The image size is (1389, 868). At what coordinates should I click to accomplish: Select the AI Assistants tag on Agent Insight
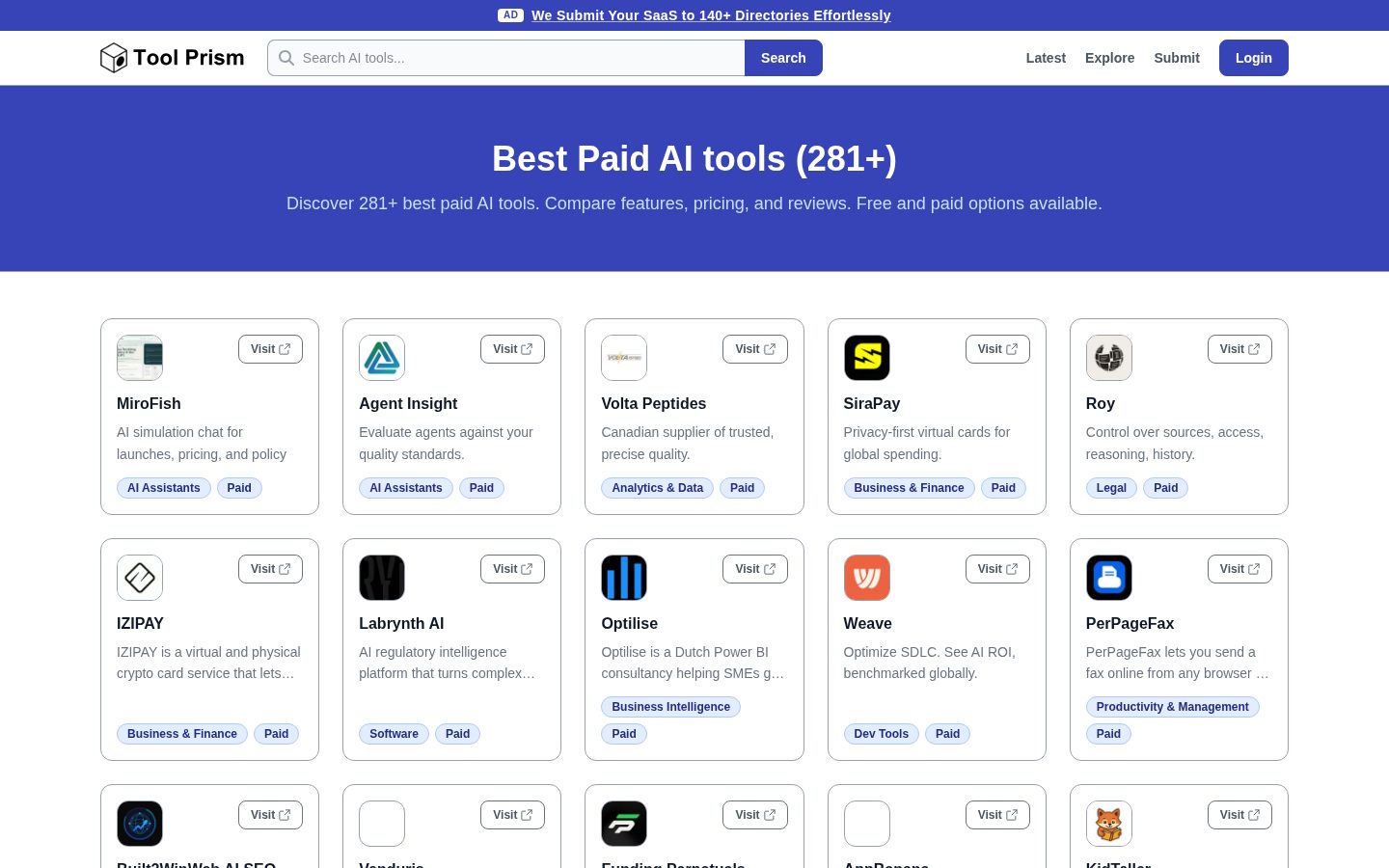(406, 488)
